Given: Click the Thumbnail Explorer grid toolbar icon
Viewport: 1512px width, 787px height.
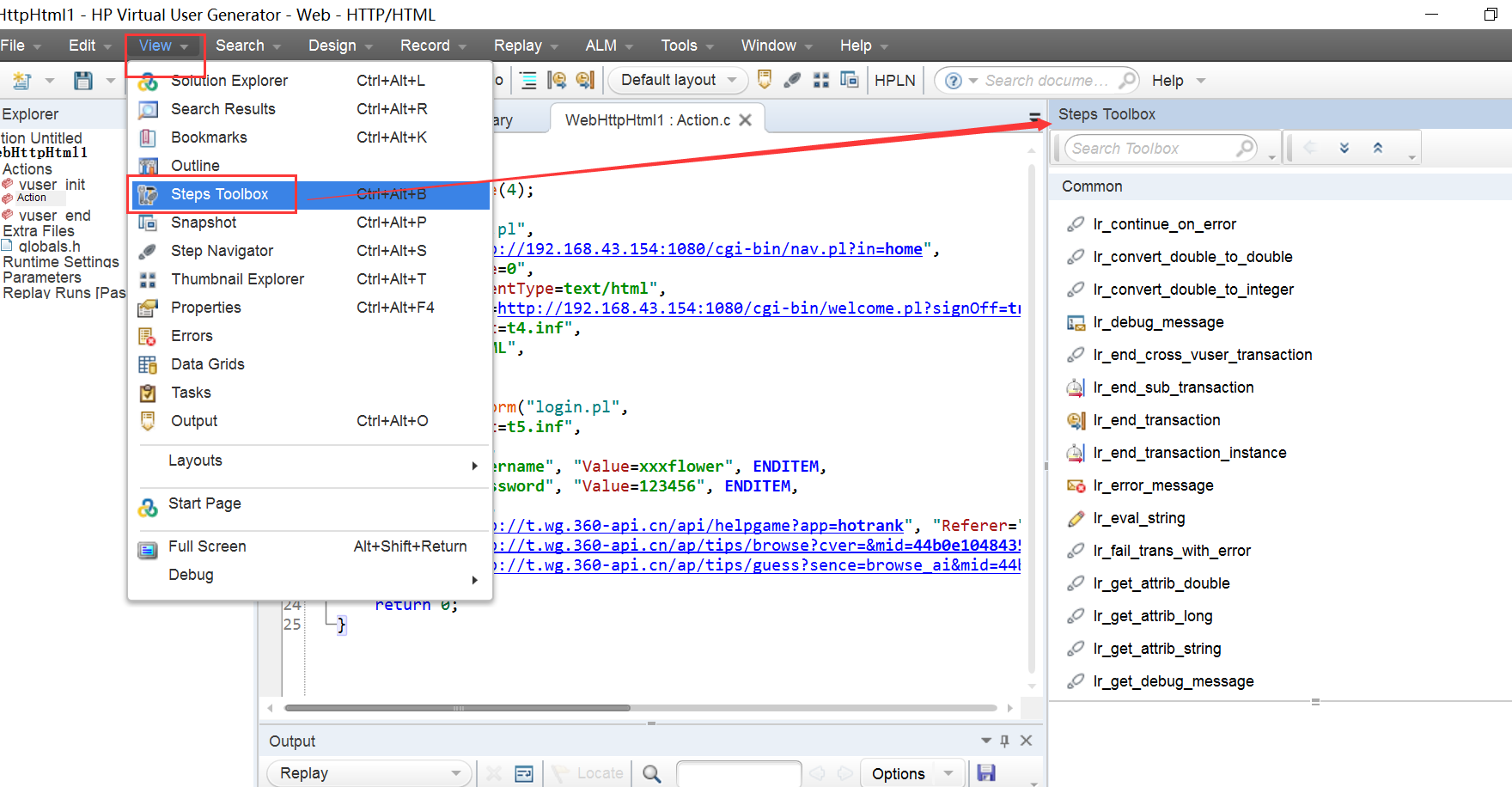Looking at the screenshot, I should (821, 80).
